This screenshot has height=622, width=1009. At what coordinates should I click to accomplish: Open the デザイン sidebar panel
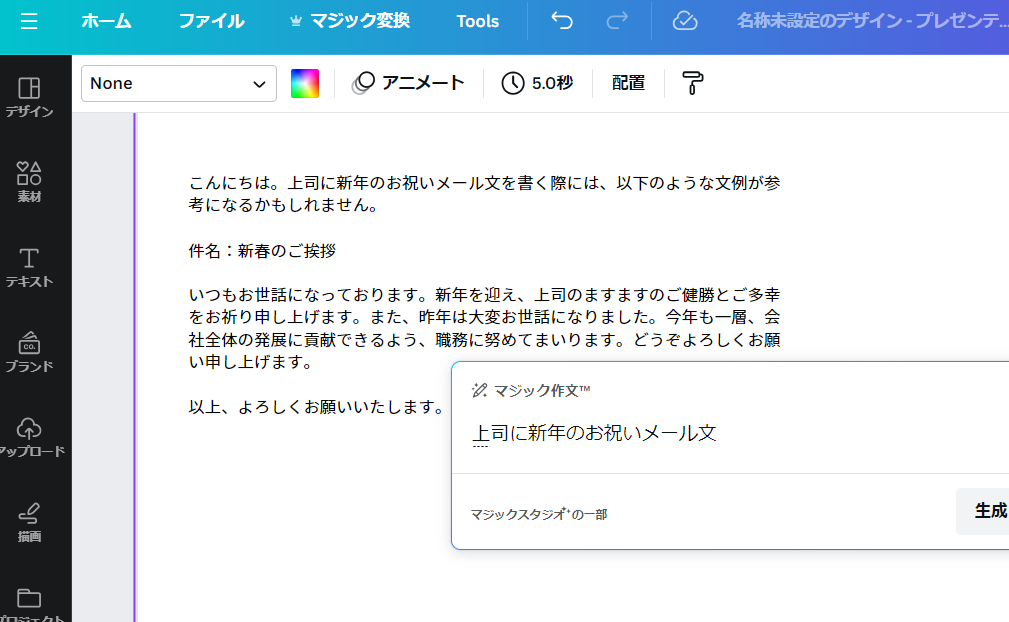pos(29,97)
